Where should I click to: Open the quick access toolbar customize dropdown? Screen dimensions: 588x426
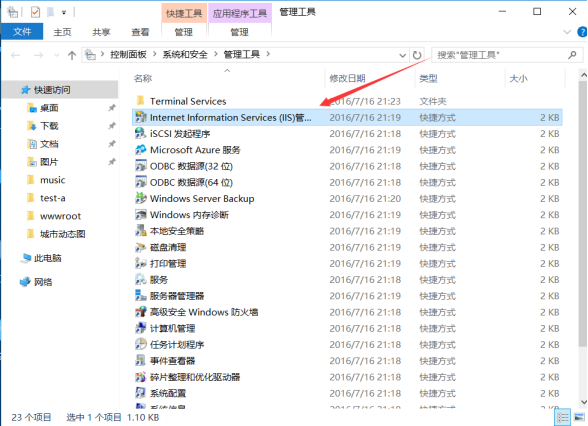pos(64,13)
